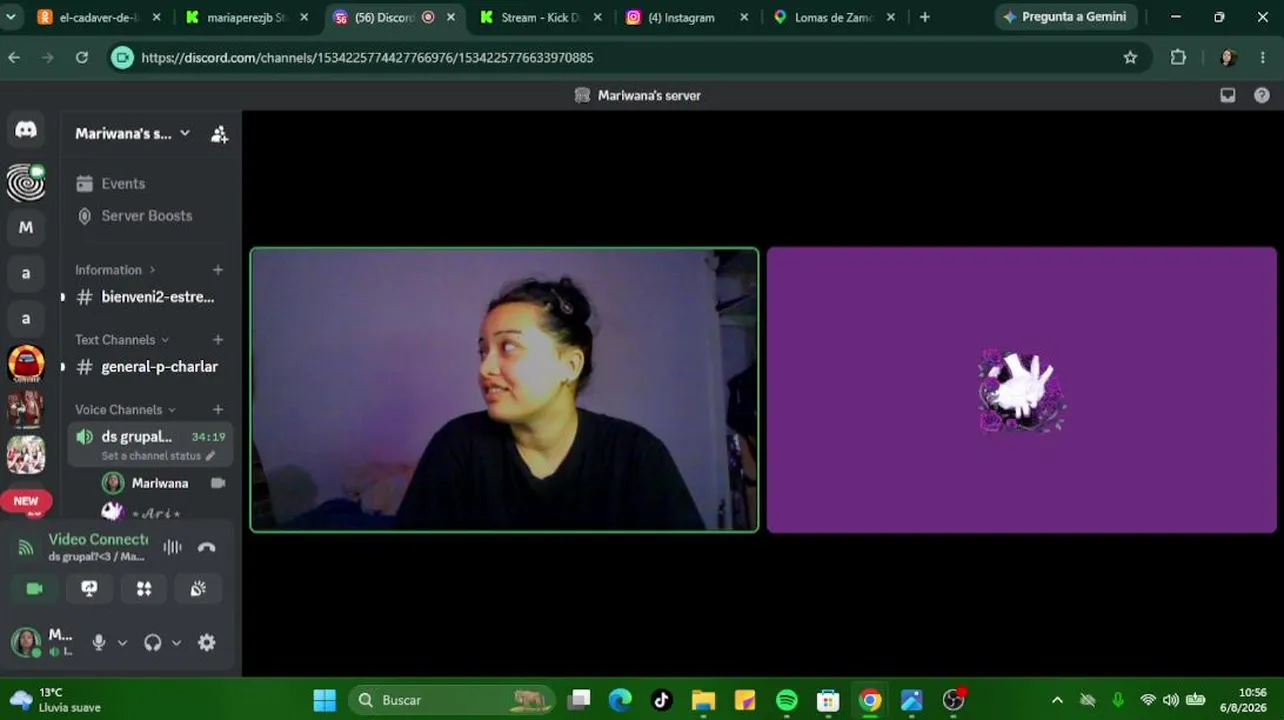Screen dimensions: 1284x720
Task: Open Windows Start menu
Action: (325, 700)
